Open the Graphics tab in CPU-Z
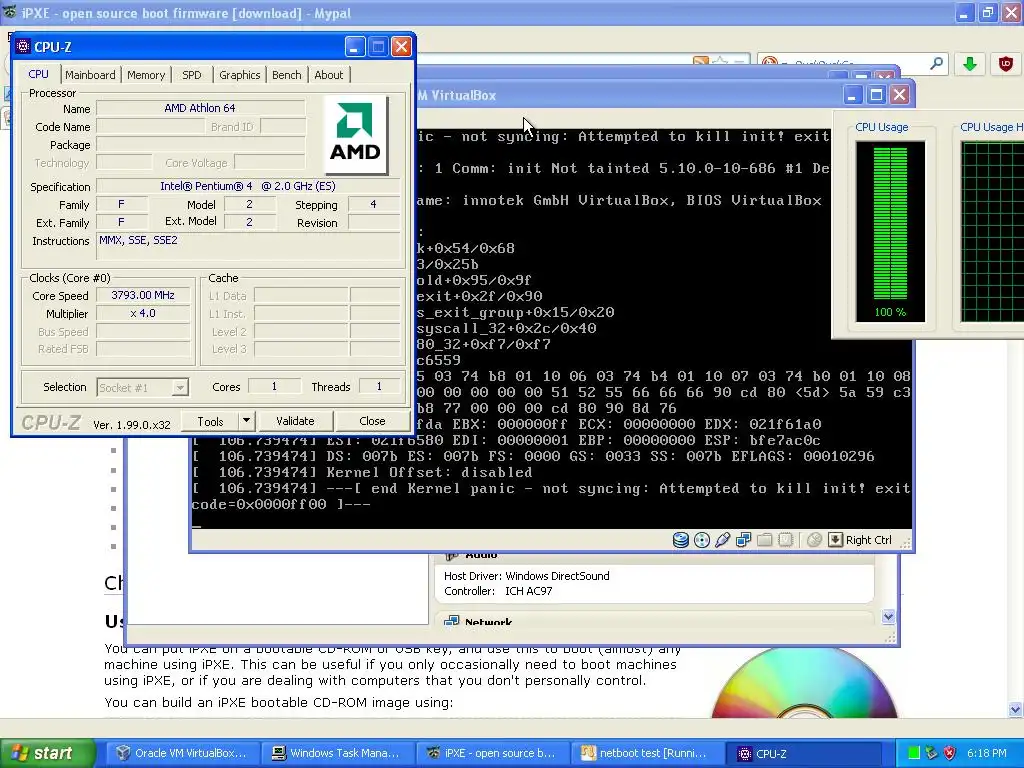1024x768 pixels. pos(239,75)
